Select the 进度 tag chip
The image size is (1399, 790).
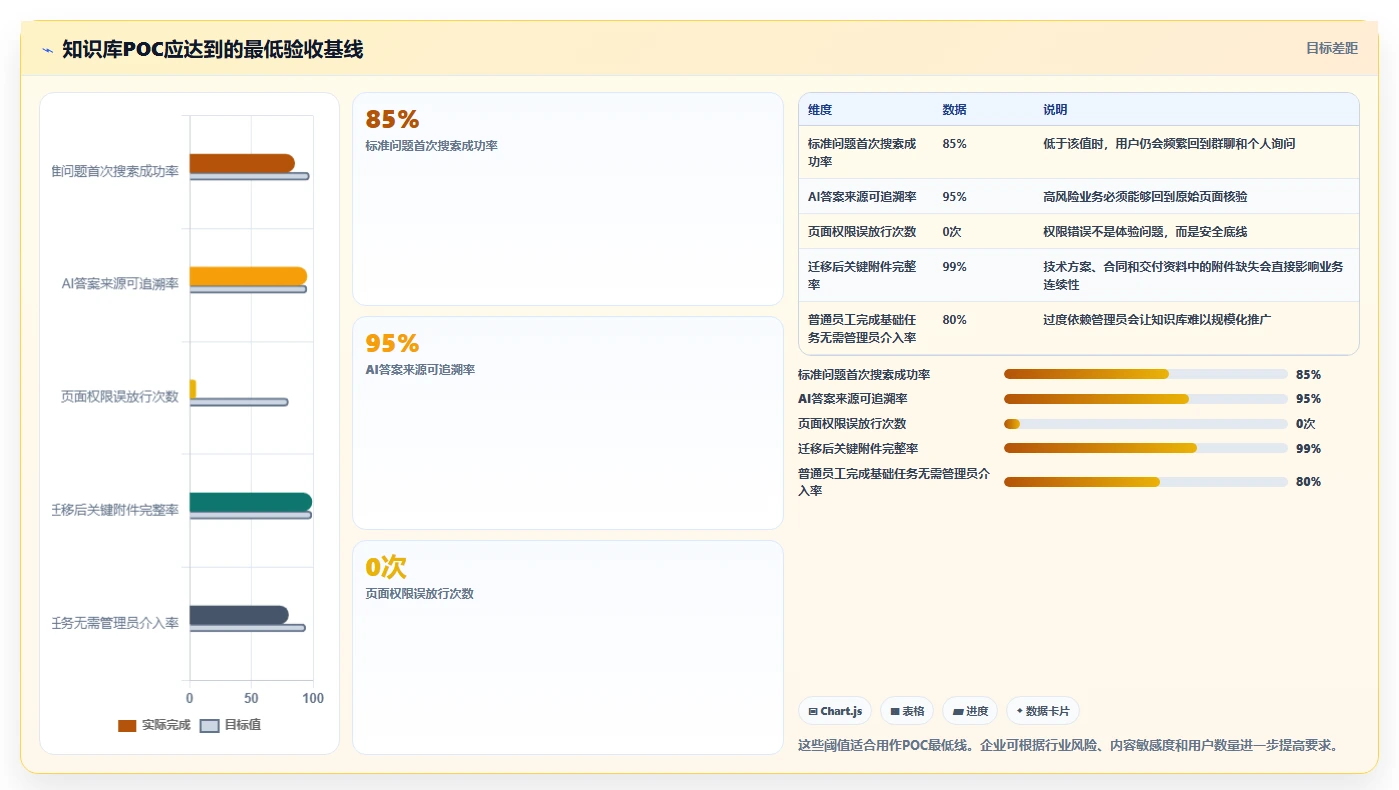click(x=970, y=711)
